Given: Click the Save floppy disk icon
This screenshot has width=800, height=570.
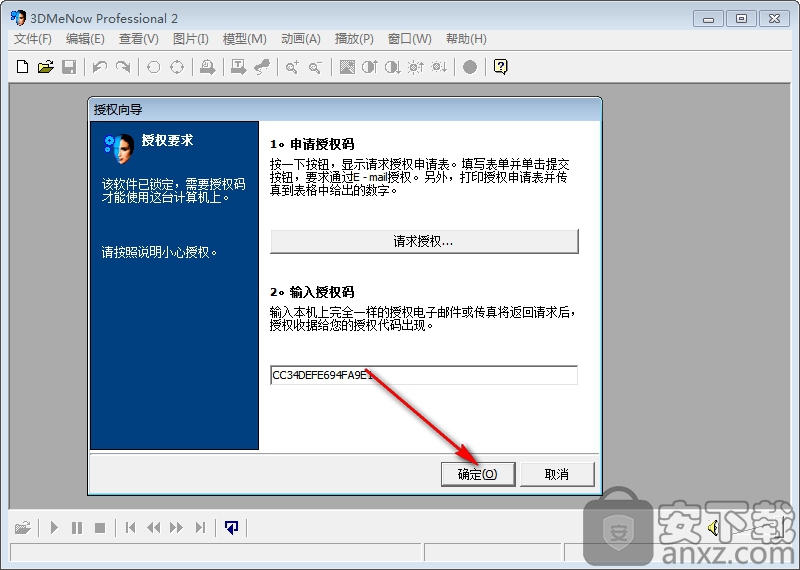Looking at the screenshot, I should point(69,67).
